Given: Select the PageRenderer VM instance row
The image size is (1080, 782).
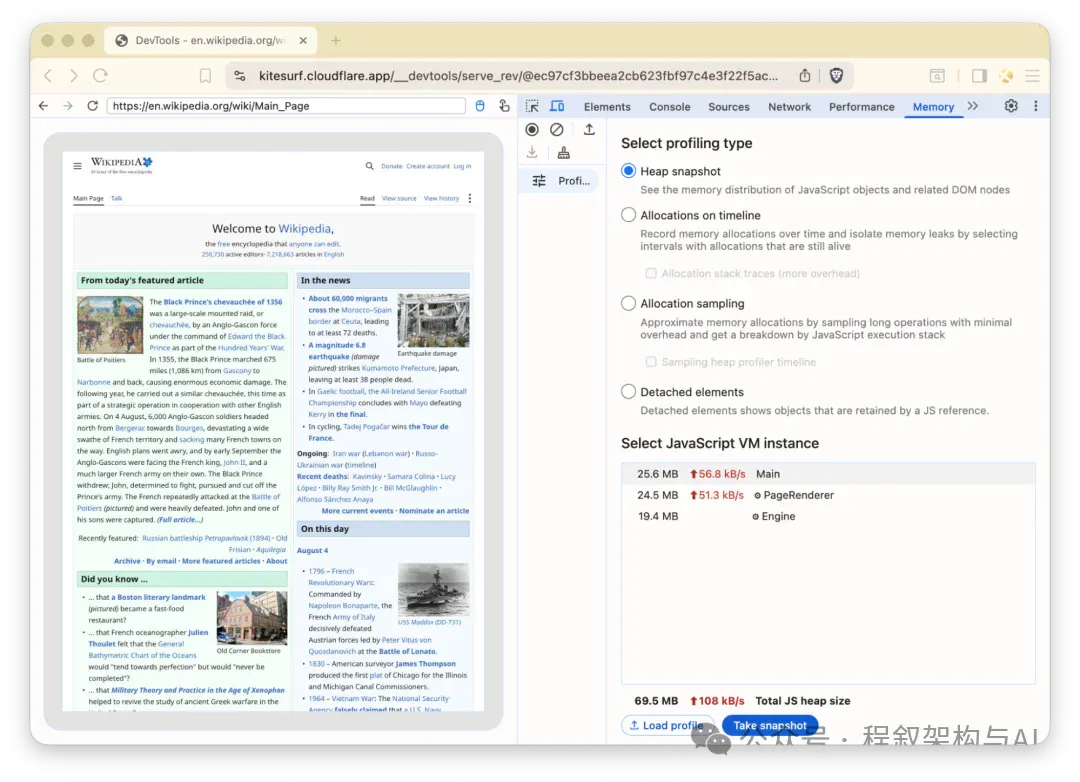Looking at the screenshot, I should (x=828, y=495).
